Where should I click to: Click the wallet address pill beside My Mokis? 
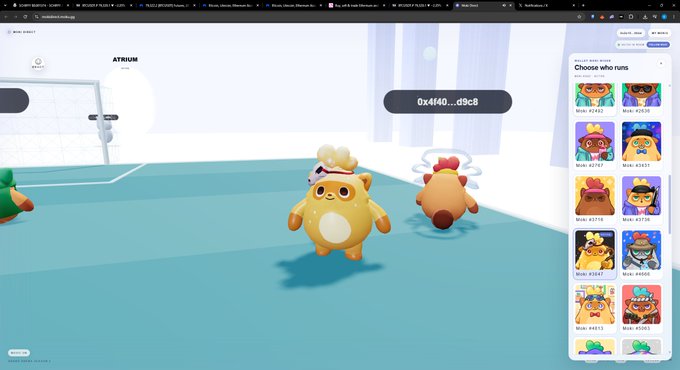(x=631, y=33)
